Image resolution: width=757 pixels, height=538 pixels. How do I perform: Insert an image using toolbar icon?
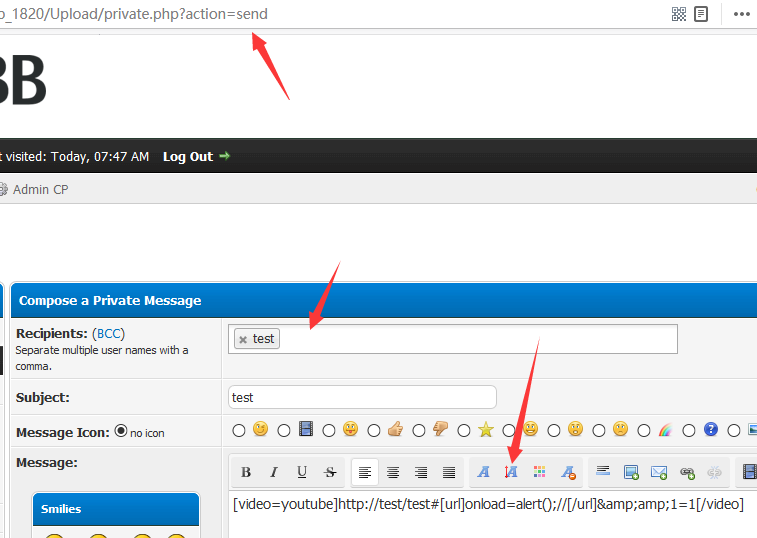click(x=631, y=472)
